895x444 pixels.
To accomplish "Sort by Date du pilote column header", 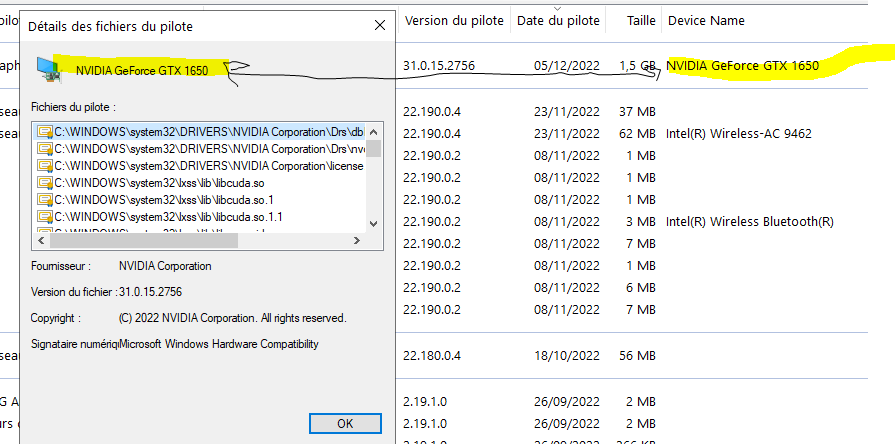I will [x=558, y=21].
